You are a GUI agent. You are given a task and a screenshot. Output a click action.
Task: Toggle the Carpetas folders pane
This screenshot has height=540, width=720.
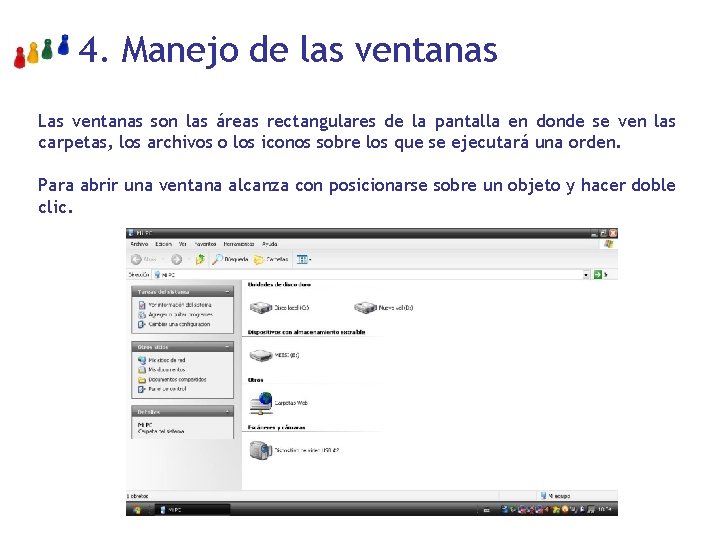271,259
